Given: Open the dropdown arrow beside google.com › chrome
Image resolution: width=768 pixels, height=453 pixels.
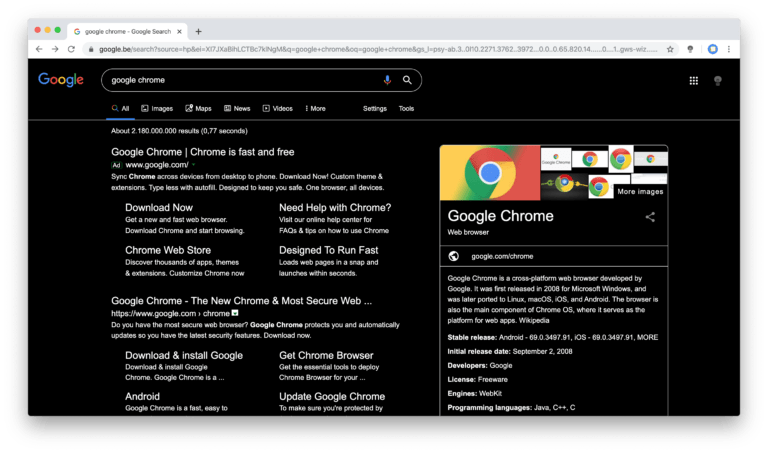Looking at the screenshot, I should coord(235,313).
